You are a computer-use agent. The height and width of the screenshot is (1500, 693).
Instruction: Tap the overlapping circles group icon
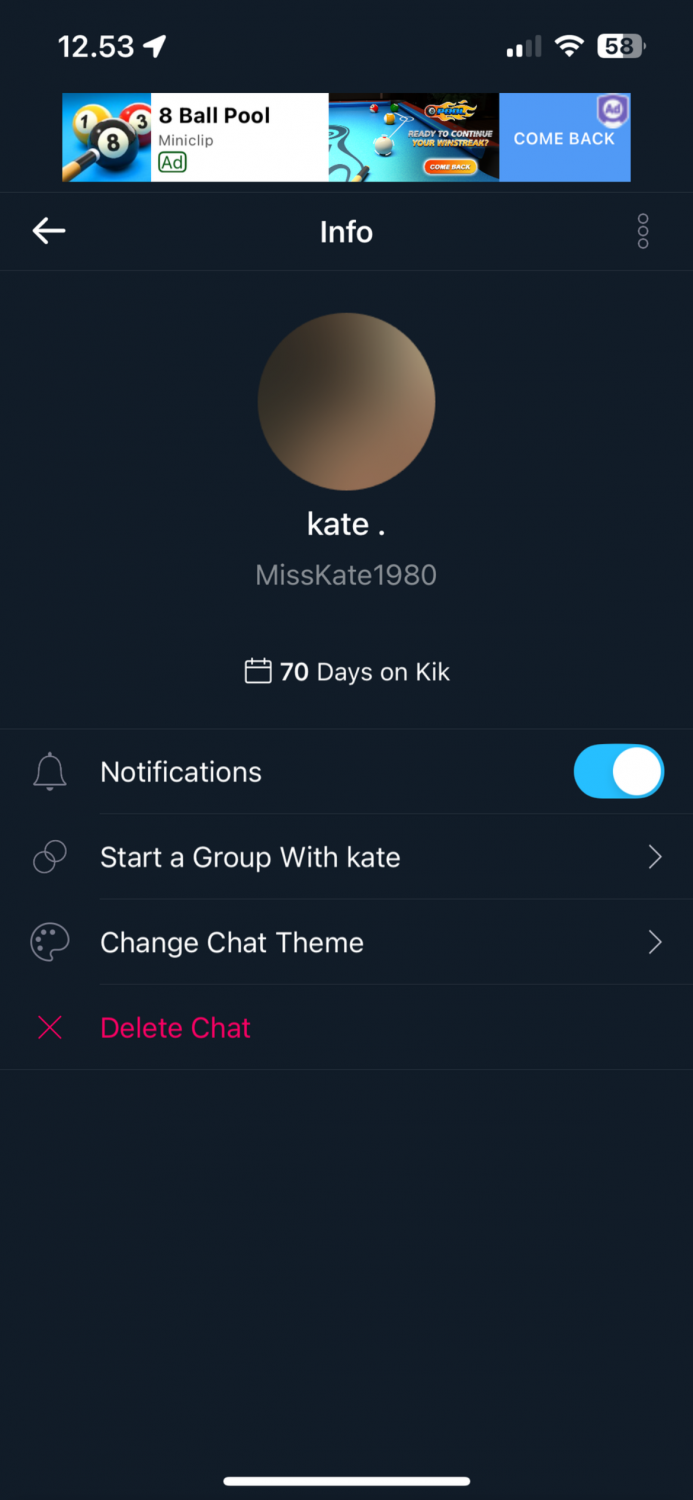click(x=50, y=857)
